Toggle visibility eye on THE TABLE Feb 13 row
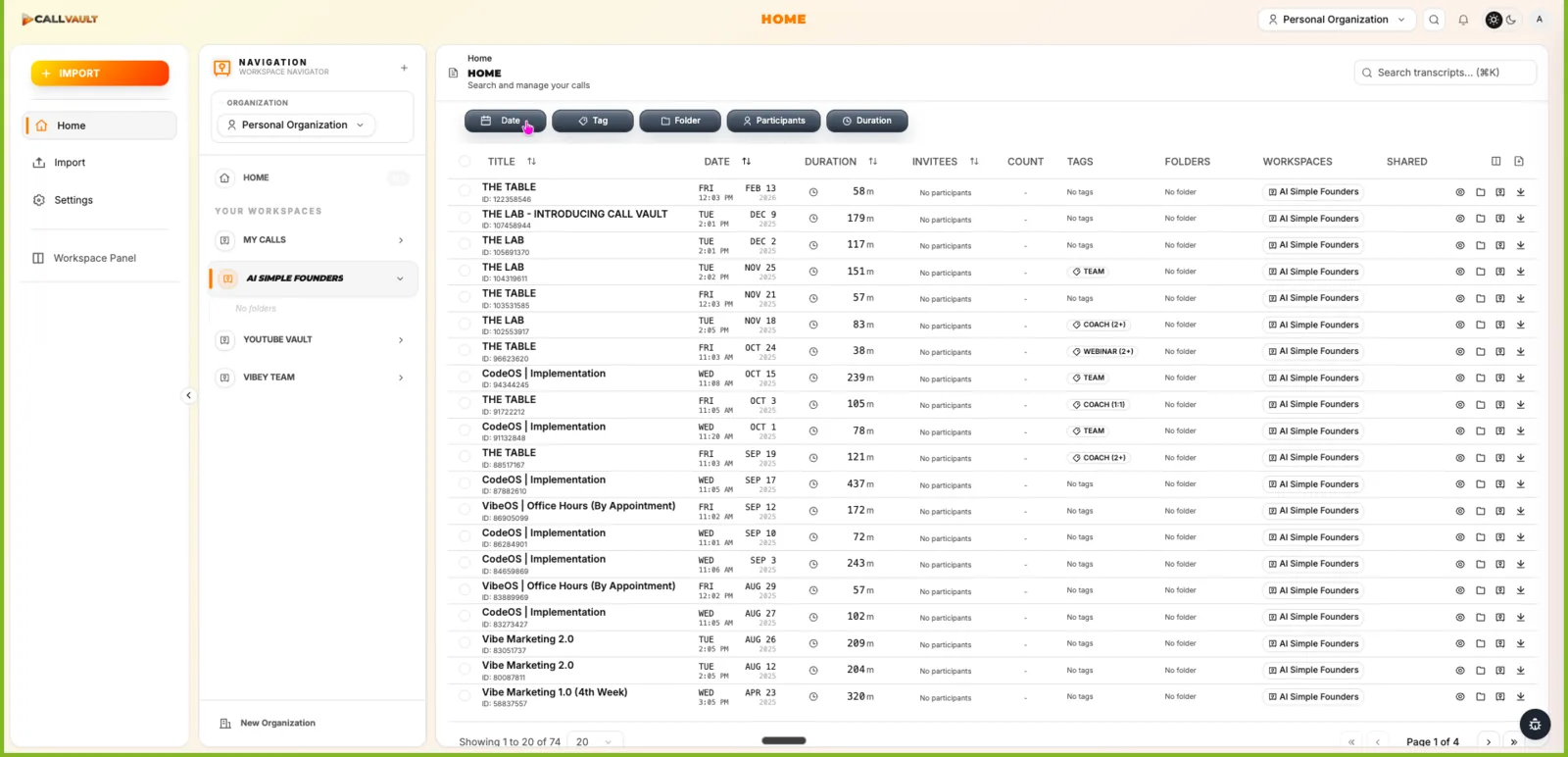Viewport: 1568px width, 757px height. (1460, 192)
